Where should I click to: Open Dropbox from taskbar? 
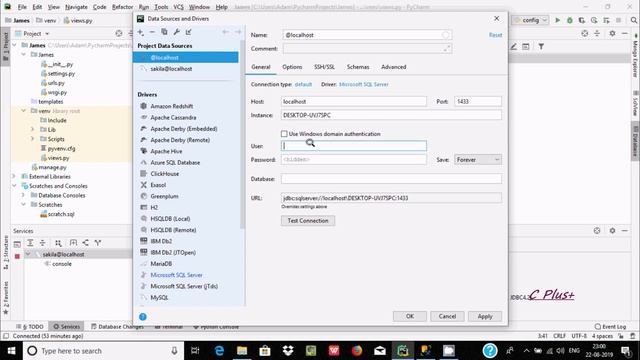(288, 351)
